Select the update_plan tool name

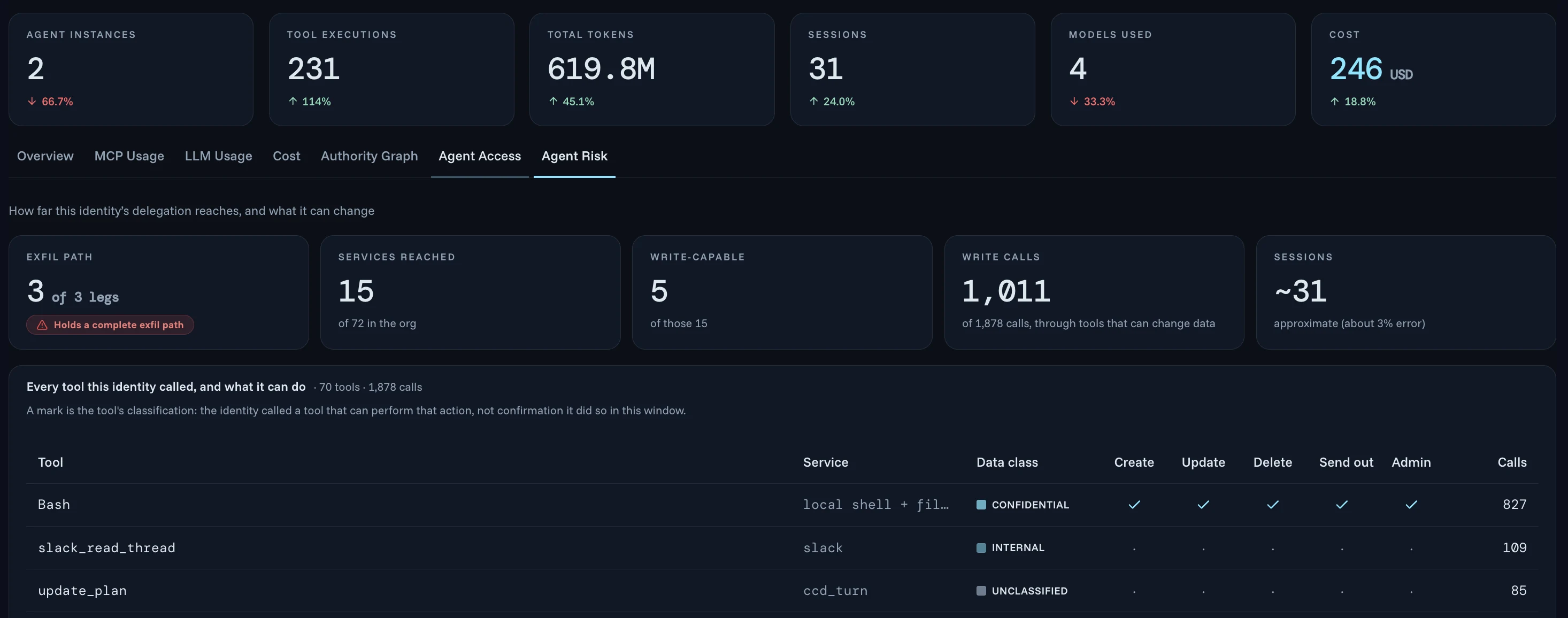coord(82,591)
